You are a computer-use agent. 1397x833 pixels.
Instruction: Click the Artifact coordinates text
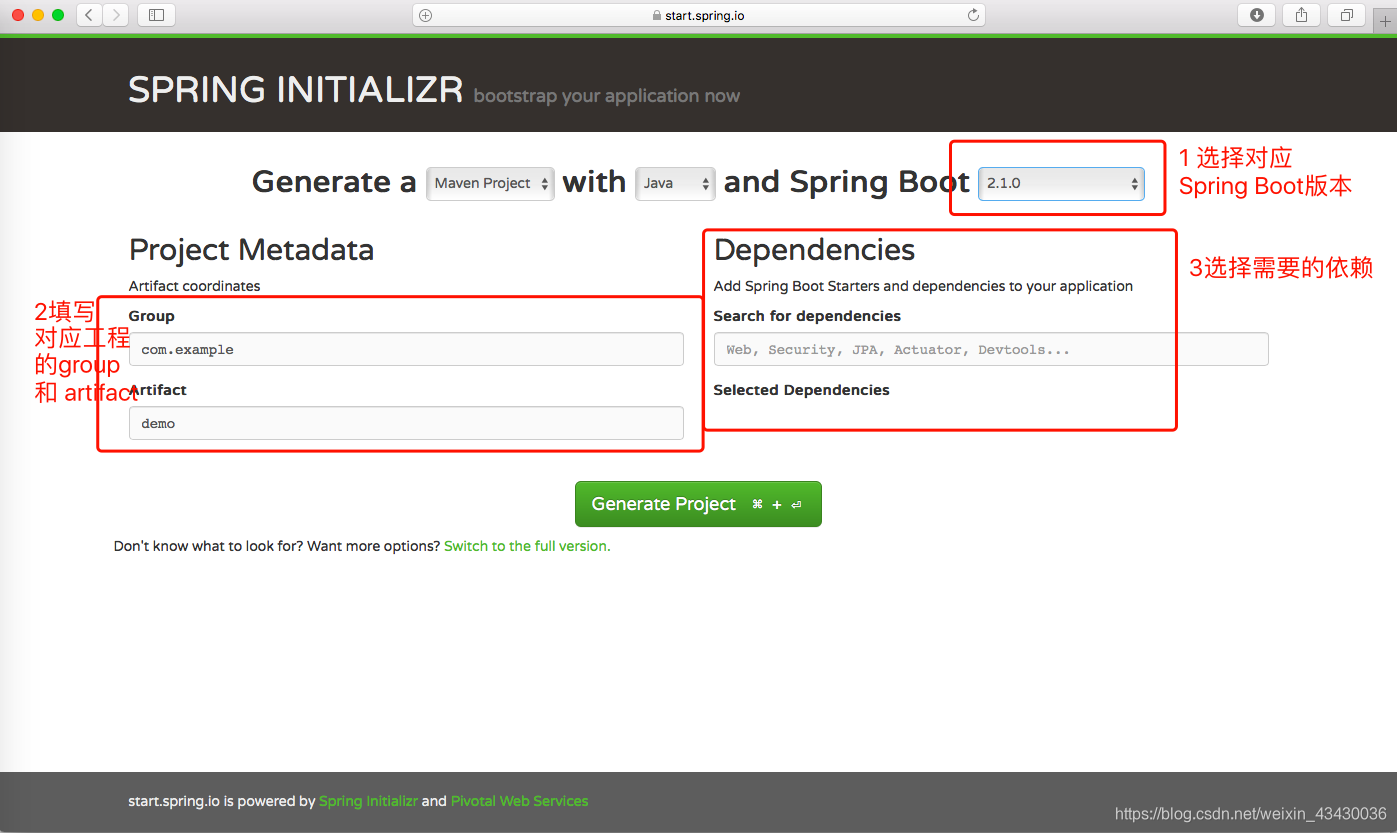click(x=194, y=286)
